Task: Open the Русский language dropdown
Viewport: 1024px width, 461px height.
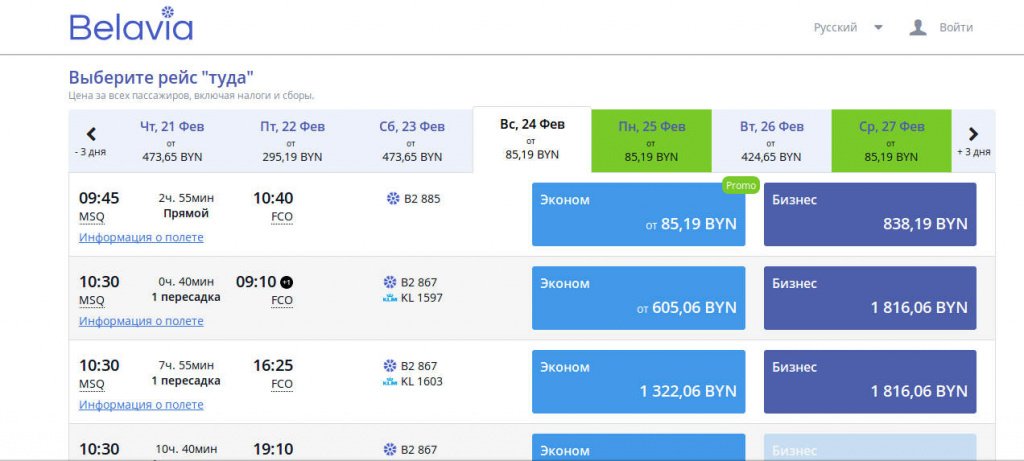Action: pos(848,27)
